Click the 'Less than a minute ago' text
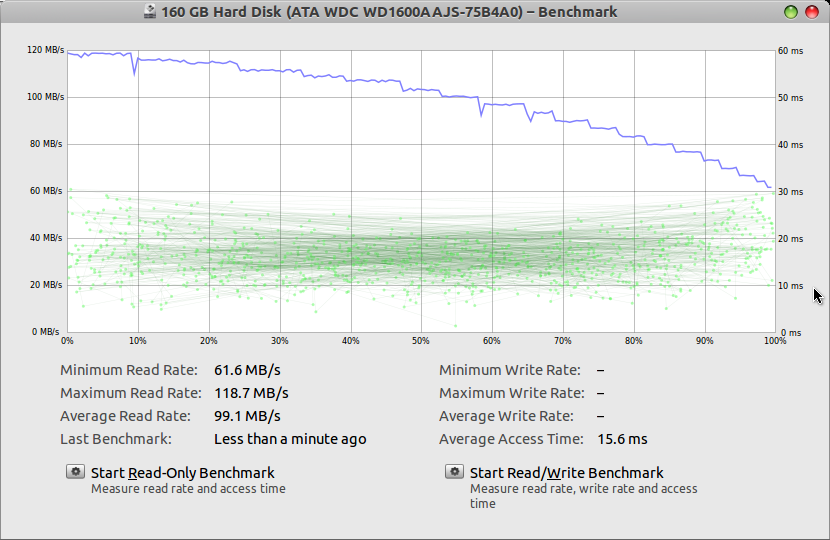 290,439
